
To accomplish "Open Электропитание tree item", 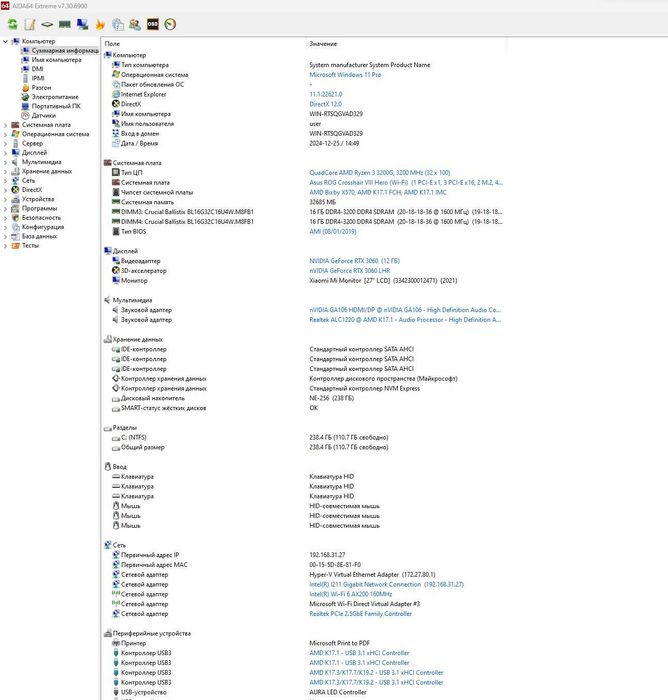I will [55, 97].
